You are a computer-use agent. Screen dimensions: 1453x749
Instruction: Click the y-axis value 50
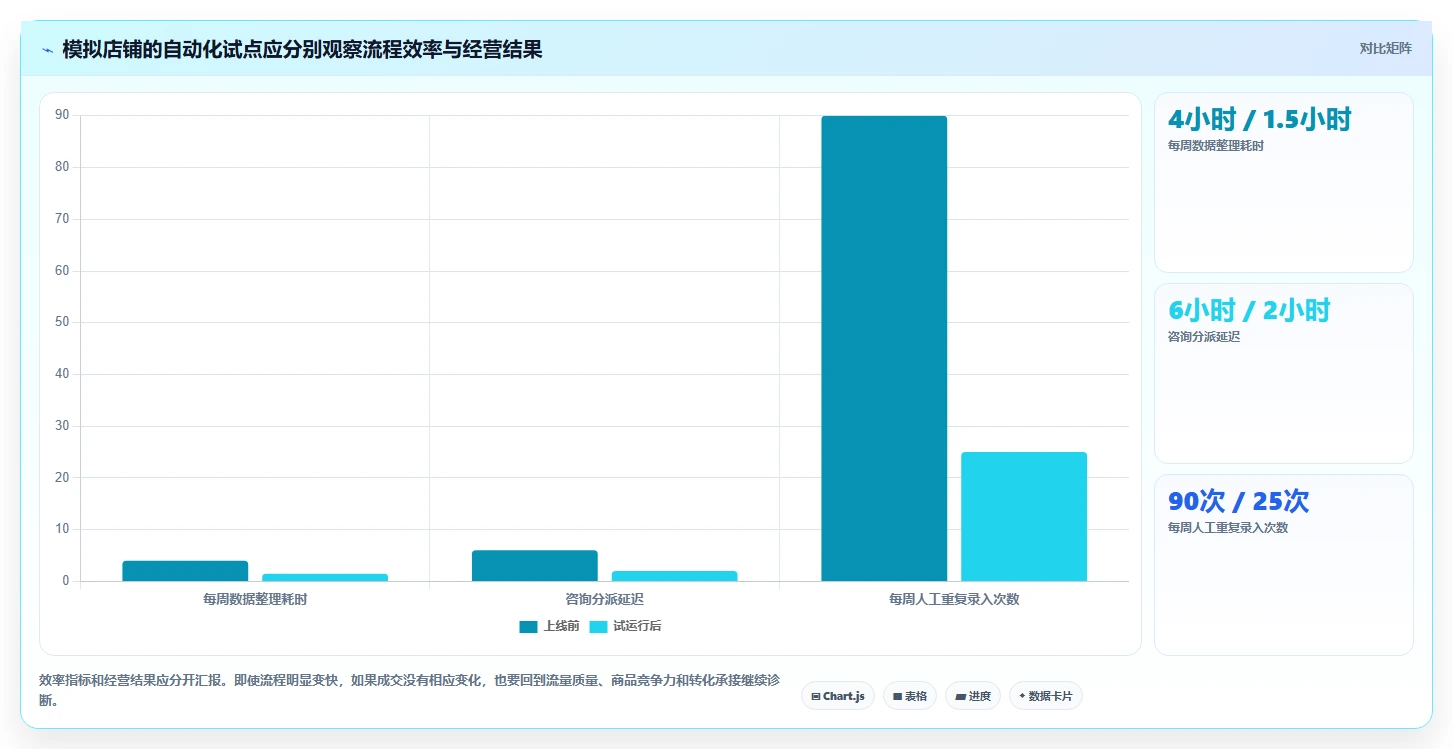(x=62, y=322)
